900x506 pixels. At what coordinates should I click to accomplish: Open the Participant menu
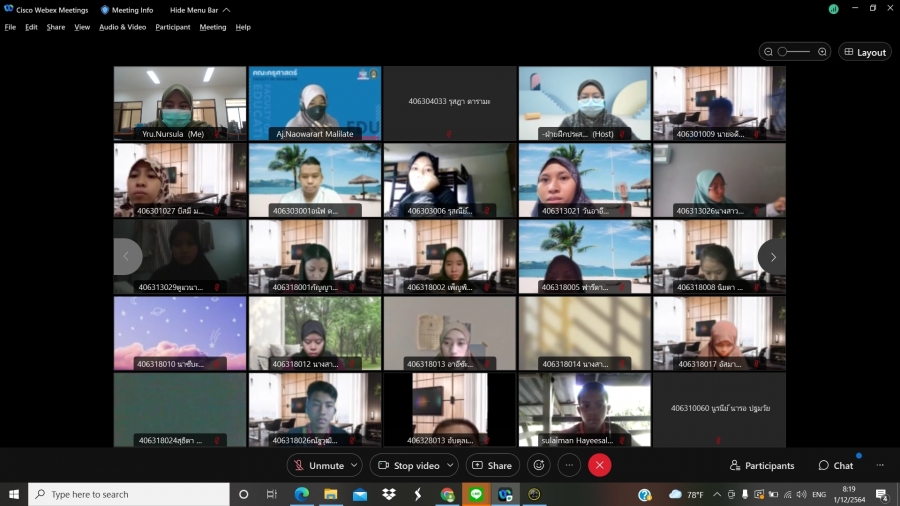click(x=172, y=27)
